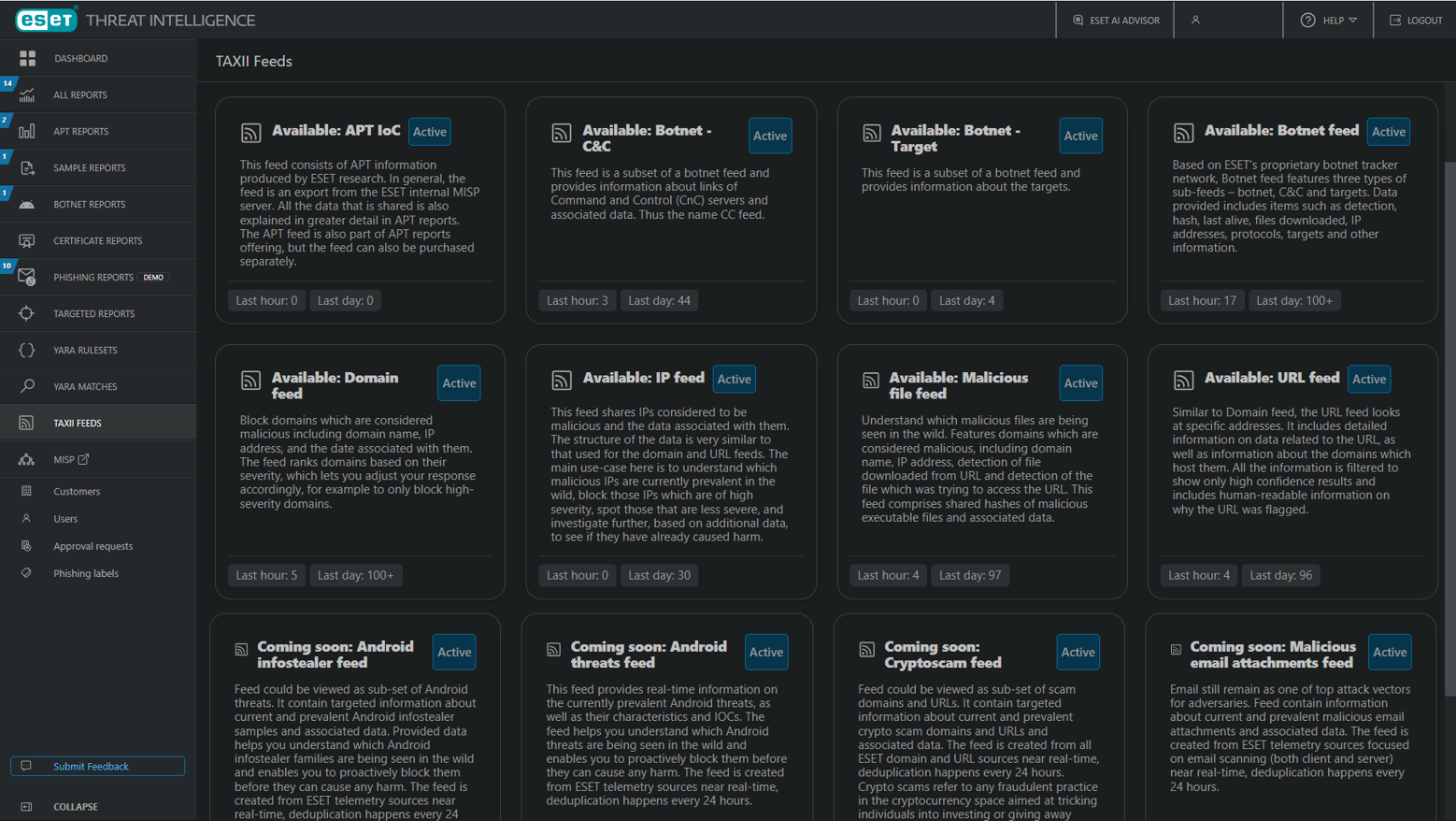Click the TAXII Feeds RSS sidebar icon

click(x=27, y=423)
